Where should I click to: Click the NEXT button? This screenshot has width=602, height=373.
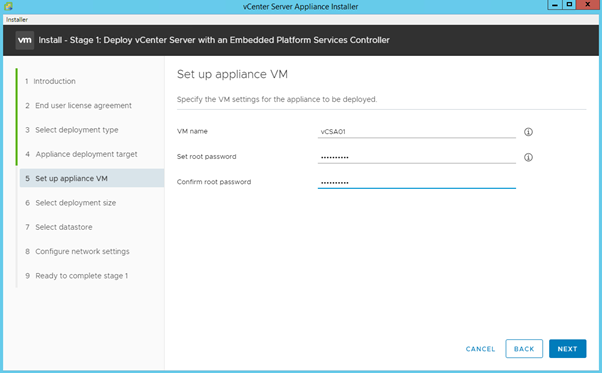pos(567,349)
